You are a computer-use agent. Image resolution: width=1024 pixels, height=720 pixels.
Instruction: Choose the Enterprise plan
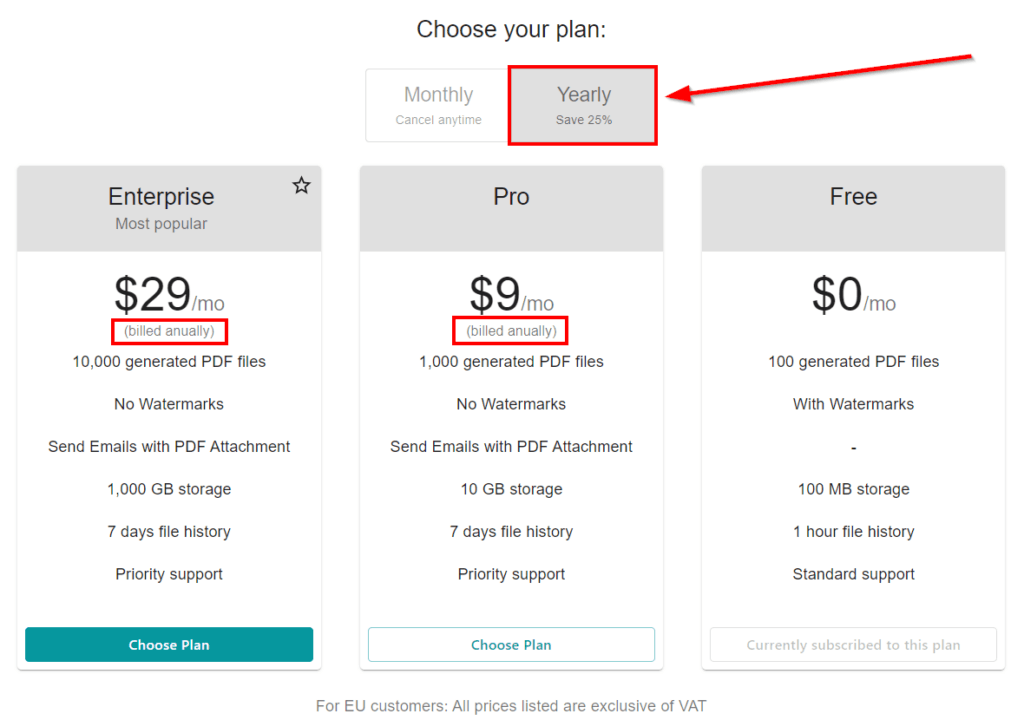[x=169, y=645]
